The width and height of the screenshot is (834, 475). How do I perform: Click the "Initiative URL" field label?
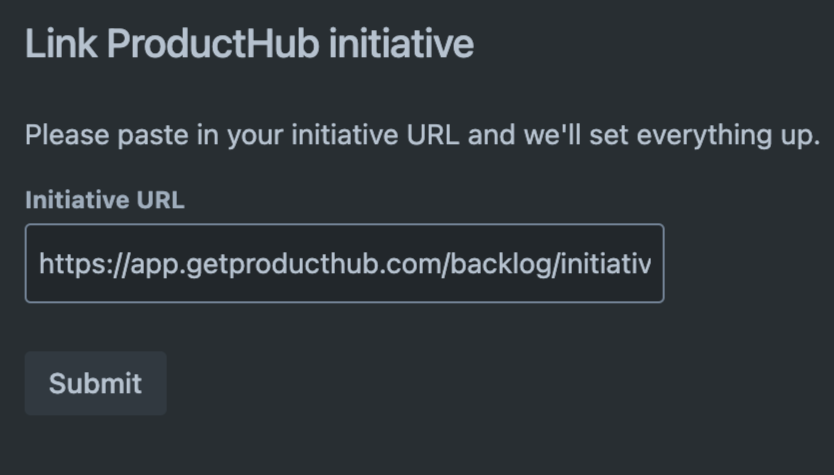104,199
